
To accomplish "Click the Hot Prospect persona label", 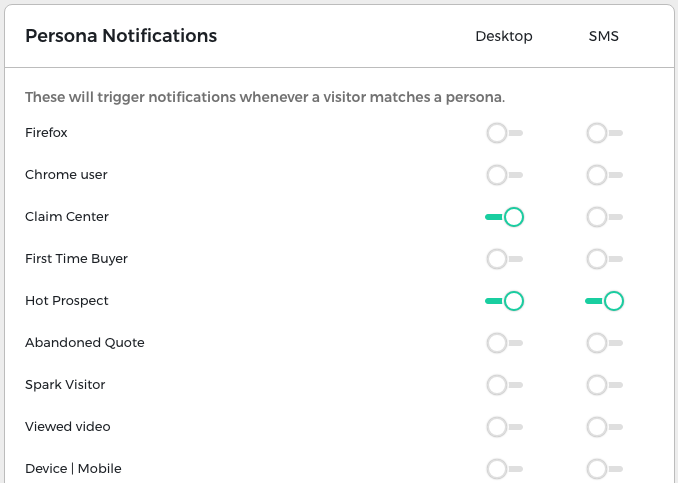I will (x=67, y=301).
